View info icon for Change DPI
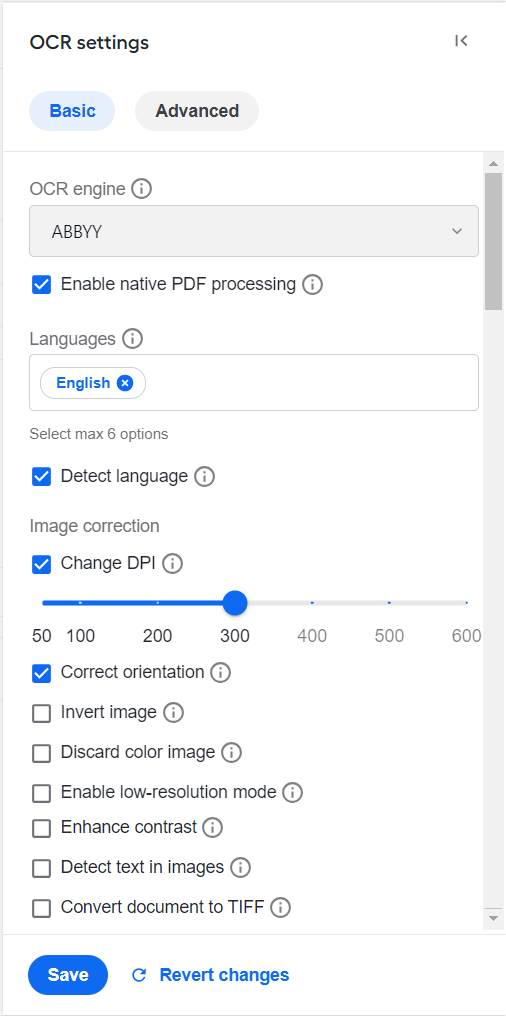Viewport: 506px width, 1016px height. (x=172, y=564)
